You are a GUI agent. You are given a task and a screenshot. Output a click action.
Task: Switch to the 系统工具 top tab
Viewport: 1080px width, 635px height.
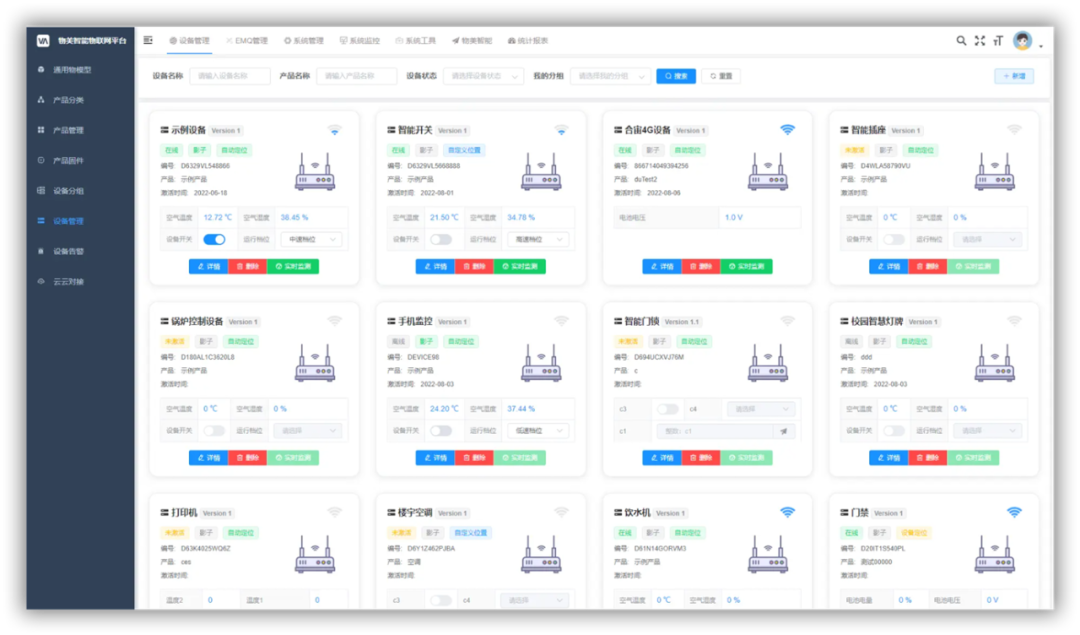(x=415, y=41)
